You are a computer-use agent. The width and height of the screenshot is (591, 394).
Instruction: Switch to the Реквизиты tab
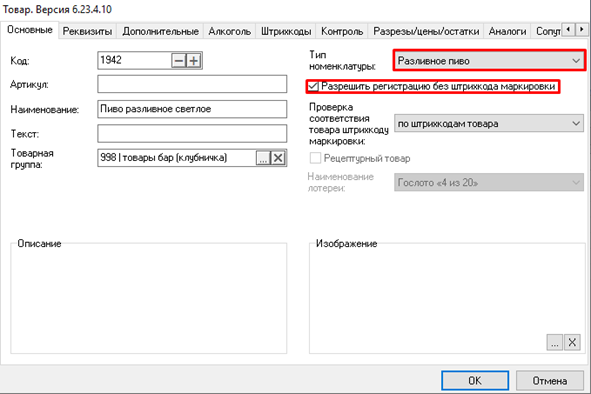87,31
